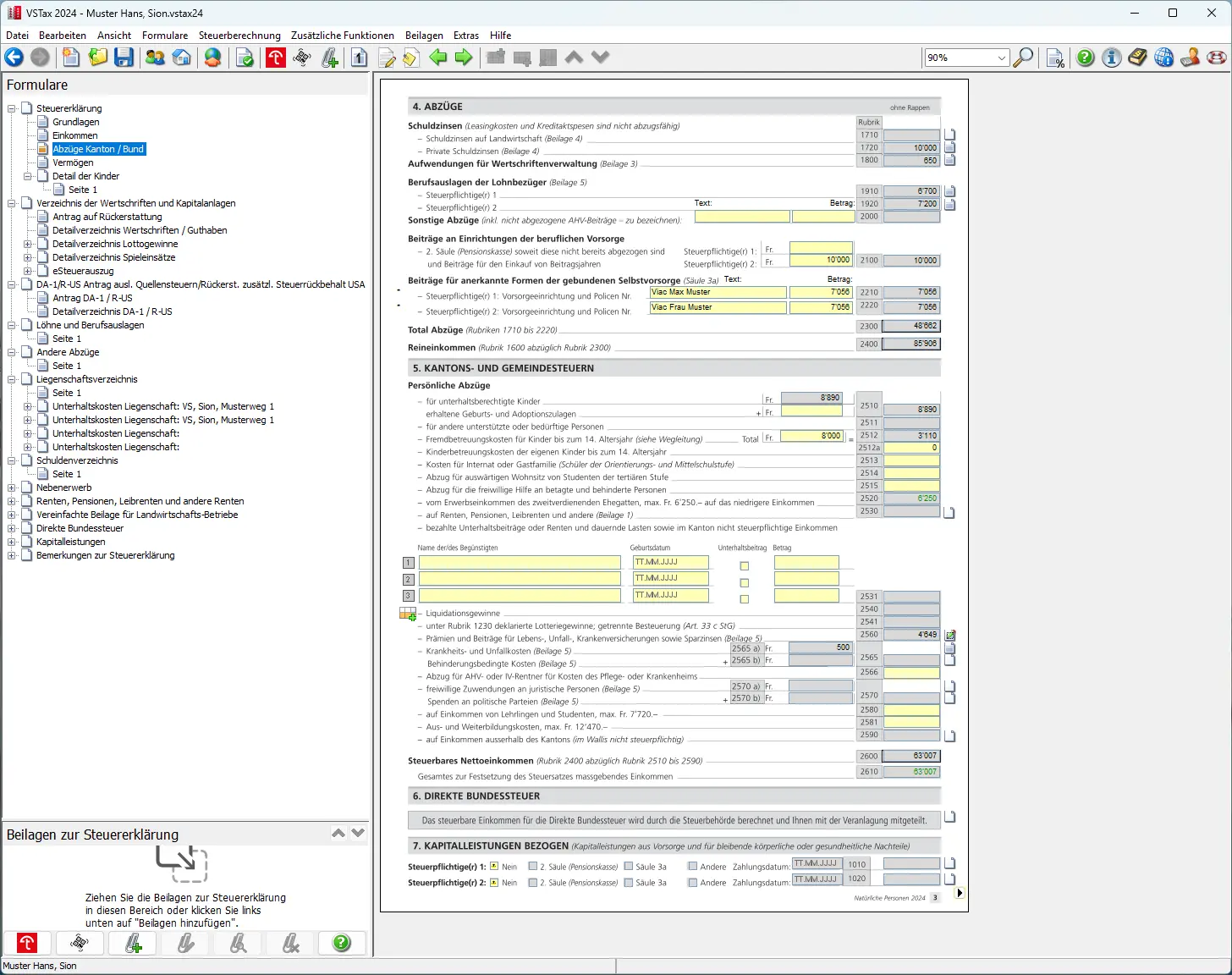The image size is (1232, 975).
Task: Click the paperclip add attachment button in Beilagen panel
Action: click(x=134, y=943)
